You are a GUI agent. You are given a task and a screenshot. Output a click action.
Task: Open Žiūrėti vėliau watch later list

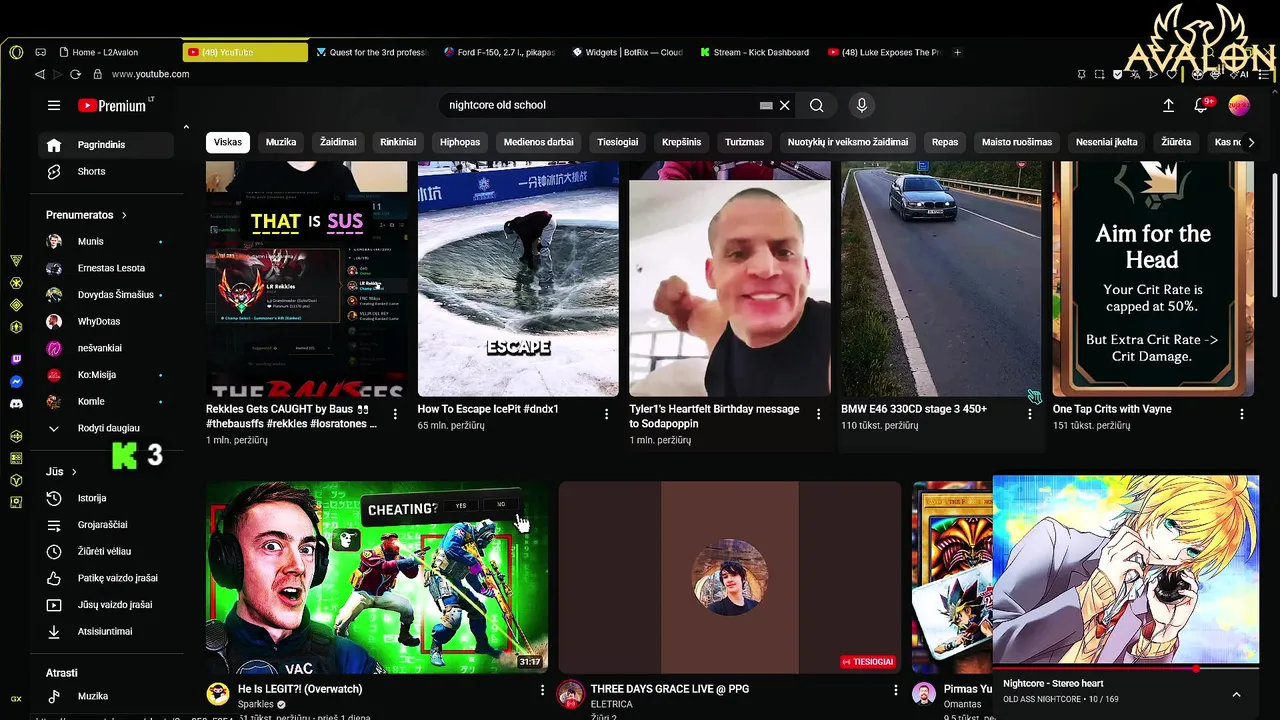tap(106, 552)
